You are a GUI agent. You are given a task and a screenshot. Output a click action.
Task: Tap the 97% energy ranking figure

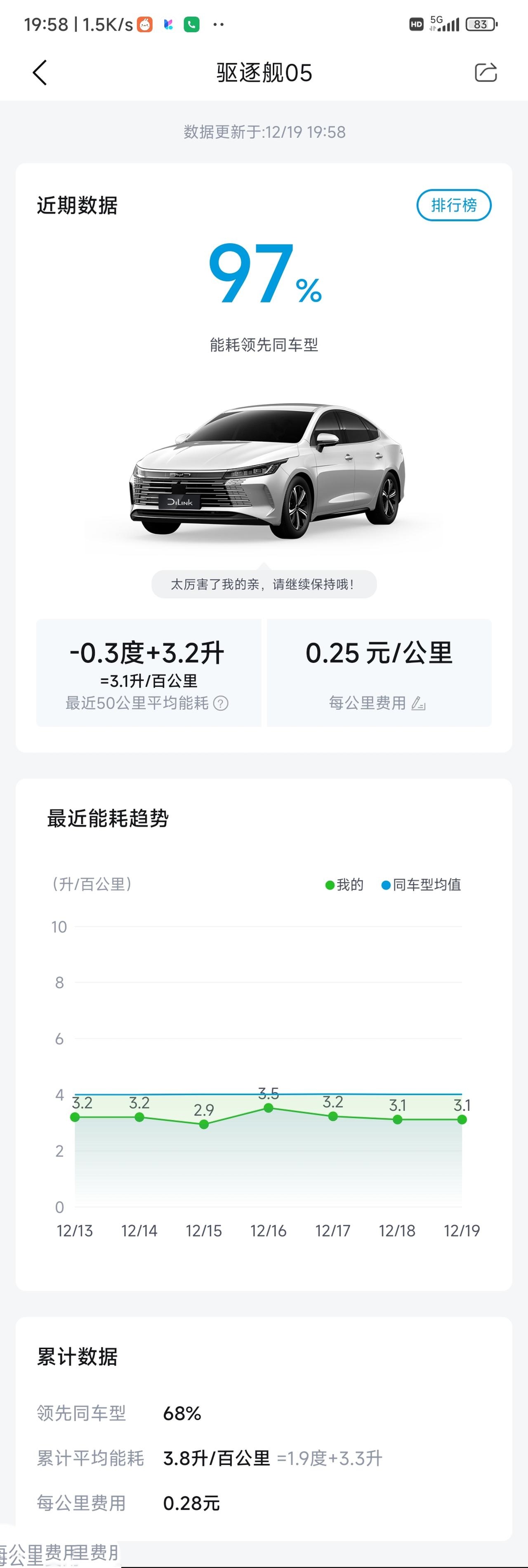point(265,273)
